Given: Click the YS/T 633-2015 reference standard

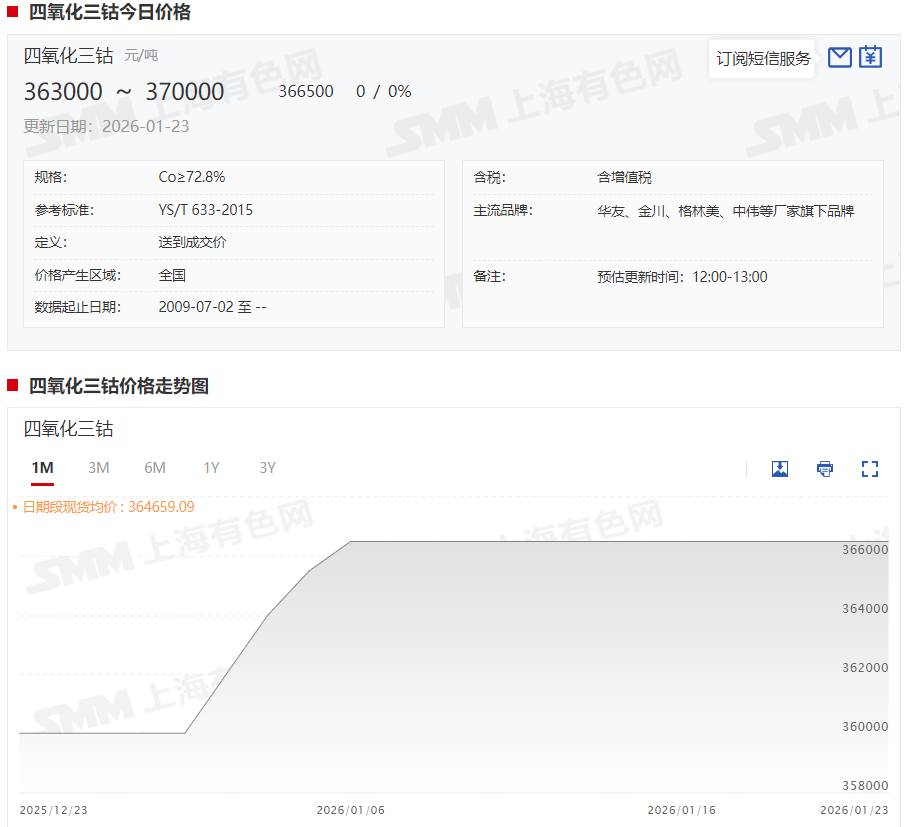Looking at the screenshot, I should (x=206, y=210).
